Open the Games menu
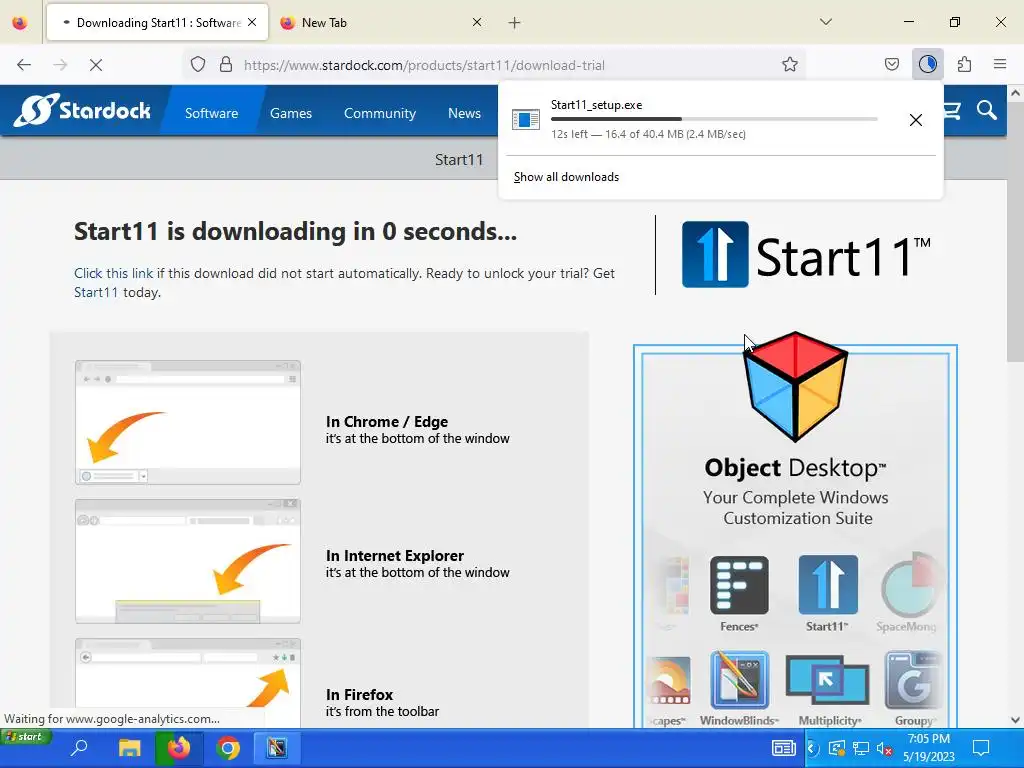The image size is (1024, 768). click(x=291, y=113)
